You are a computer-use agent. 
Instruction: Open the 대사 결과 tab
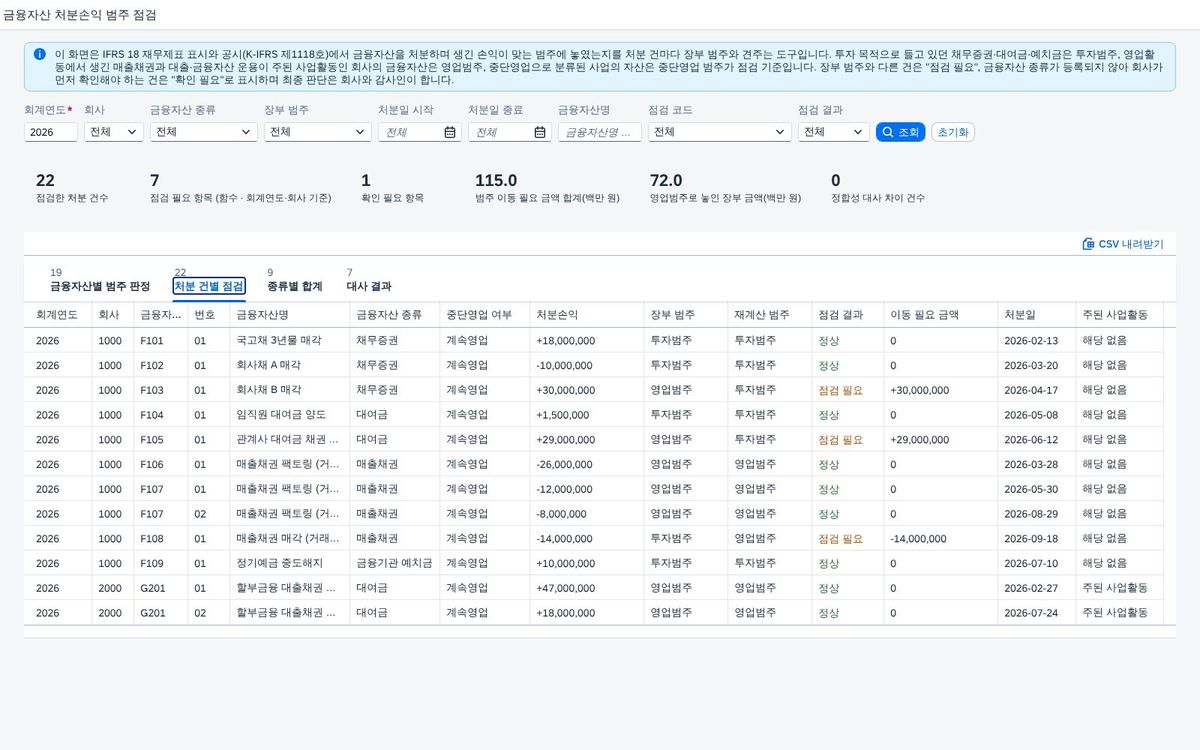[369, 286]
